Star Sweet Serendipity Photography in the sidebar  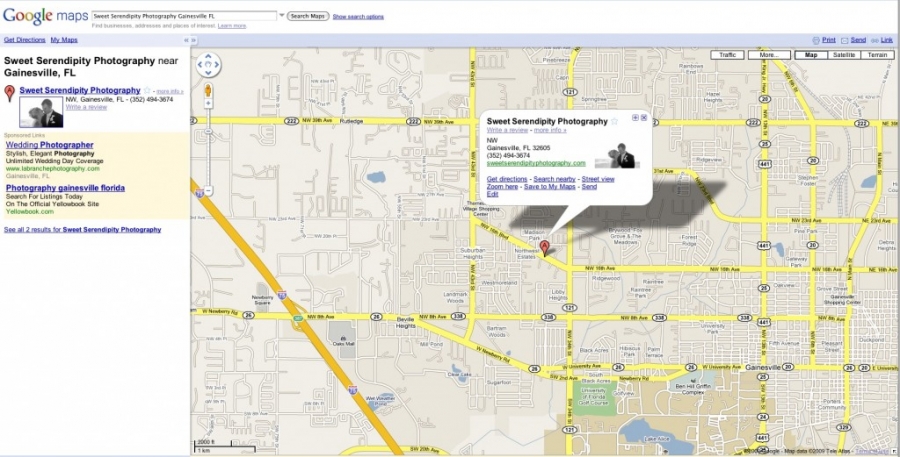click(x=147, y=90)
